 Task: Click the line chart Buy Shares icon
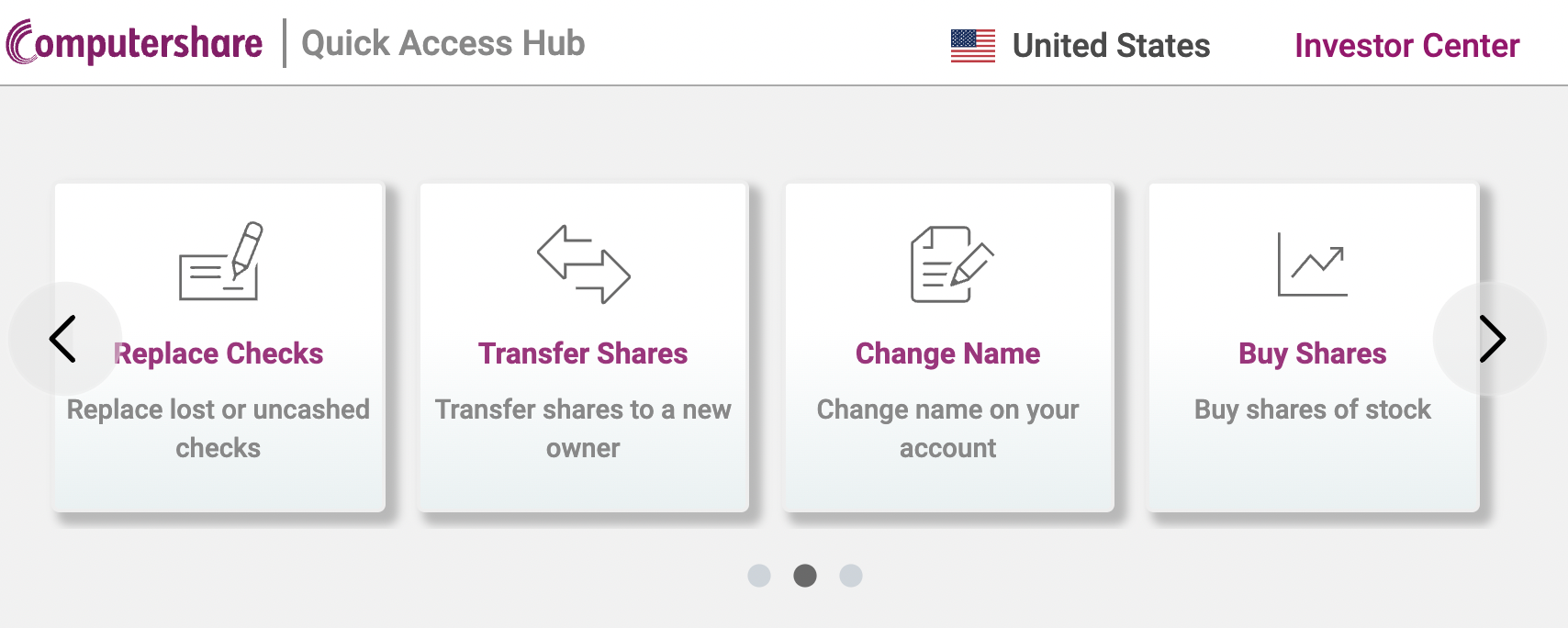(x=1313, y=264)
